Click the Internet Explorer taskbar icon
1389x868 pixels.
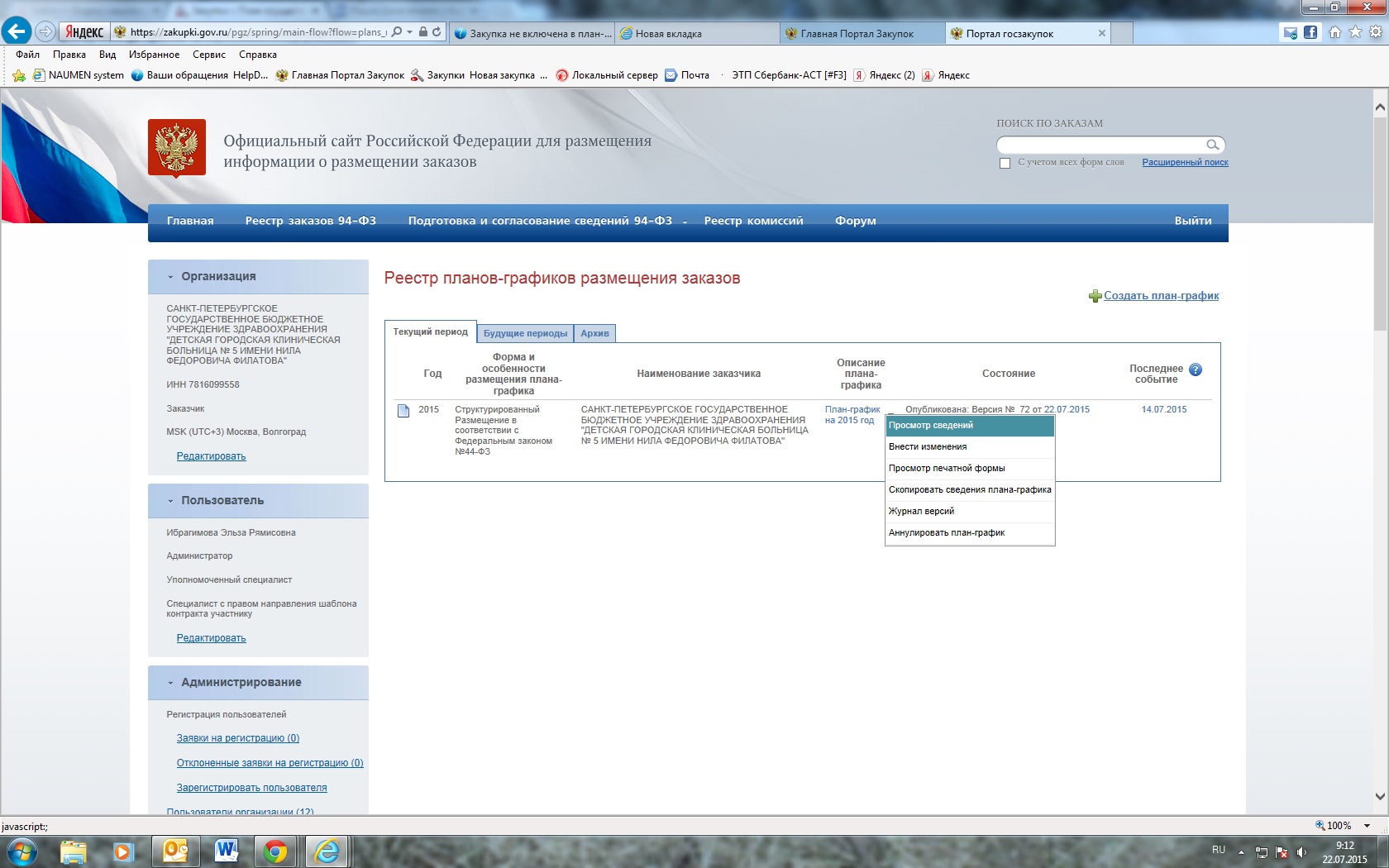[x=327, y=851]
